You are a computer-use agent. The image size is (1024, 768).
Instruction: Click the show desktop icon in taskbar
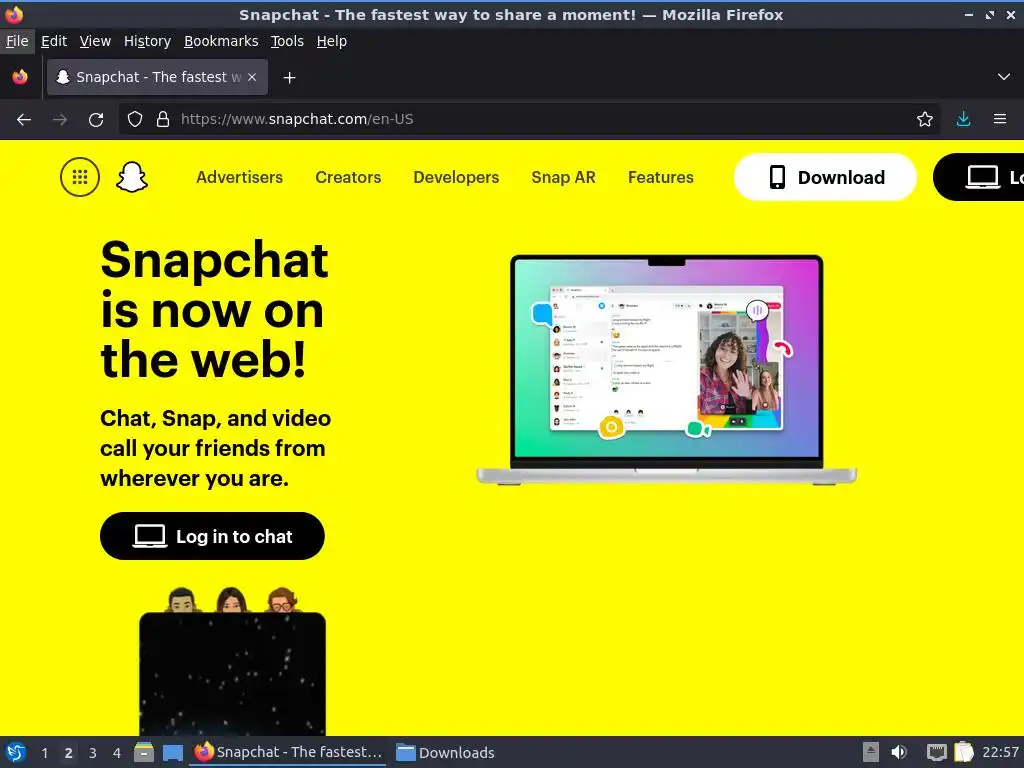[172, 753]
